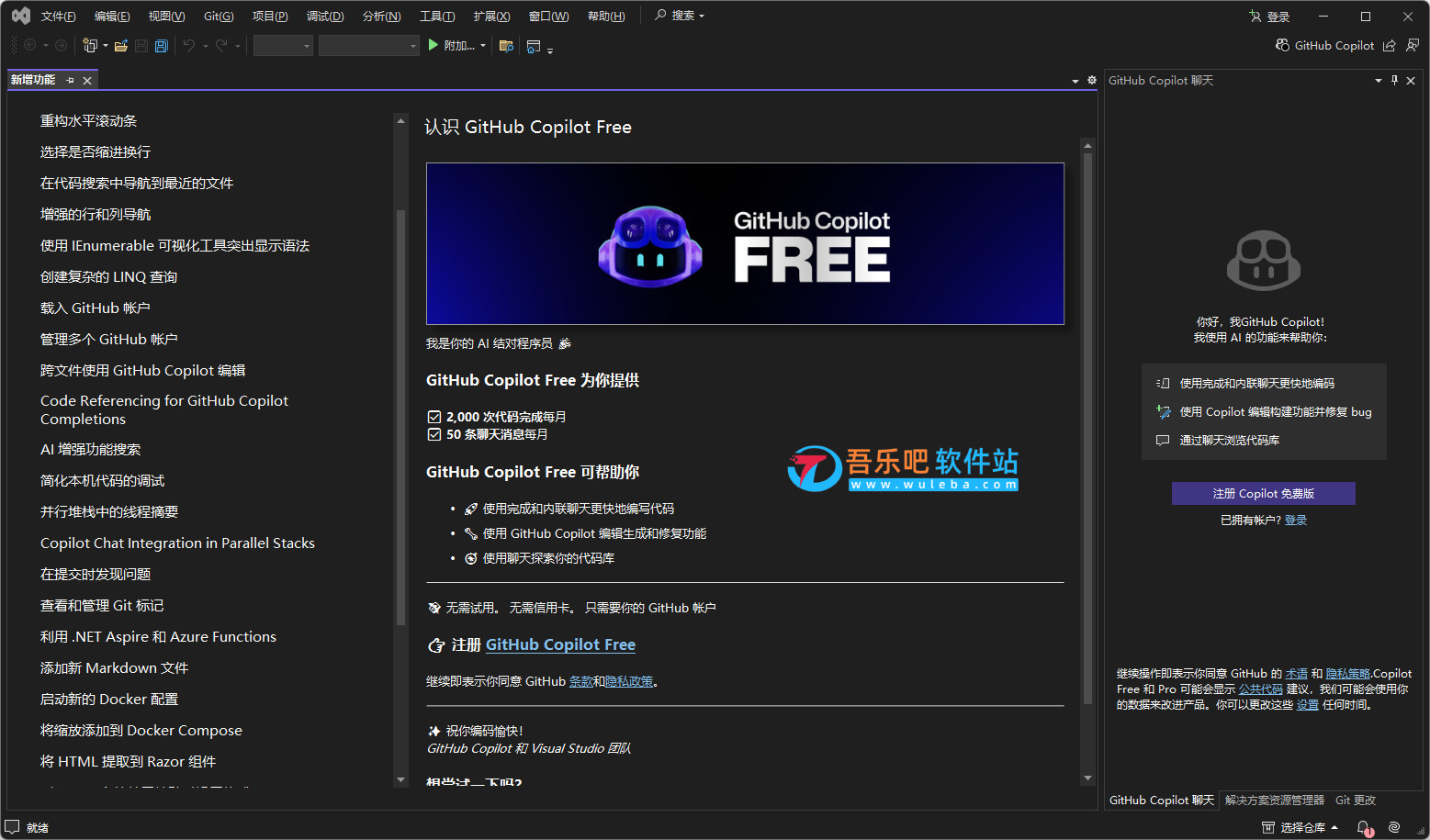Click the GitHub Copilot FREE banner image
The image size is (1430, 840).
tap(745, 243)
